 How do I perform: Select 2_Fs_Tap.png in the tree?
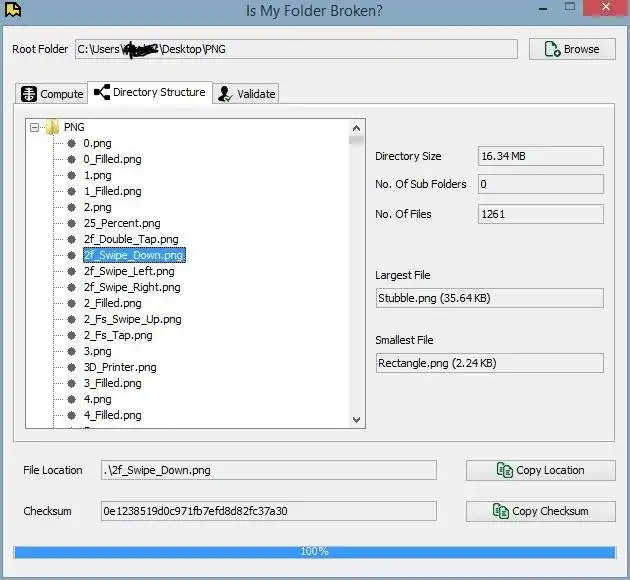coord(118,335)
